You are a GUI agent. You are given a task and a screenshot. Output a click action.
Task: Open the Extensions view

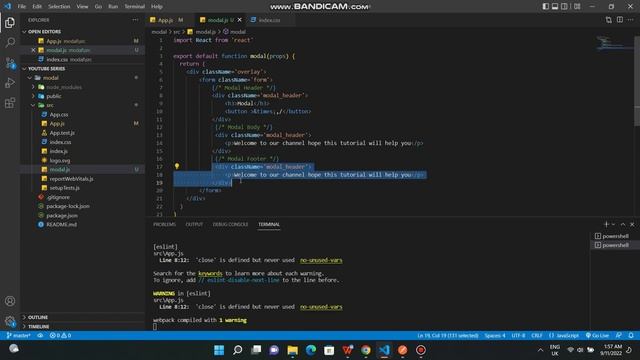click(x=10, y=103)
